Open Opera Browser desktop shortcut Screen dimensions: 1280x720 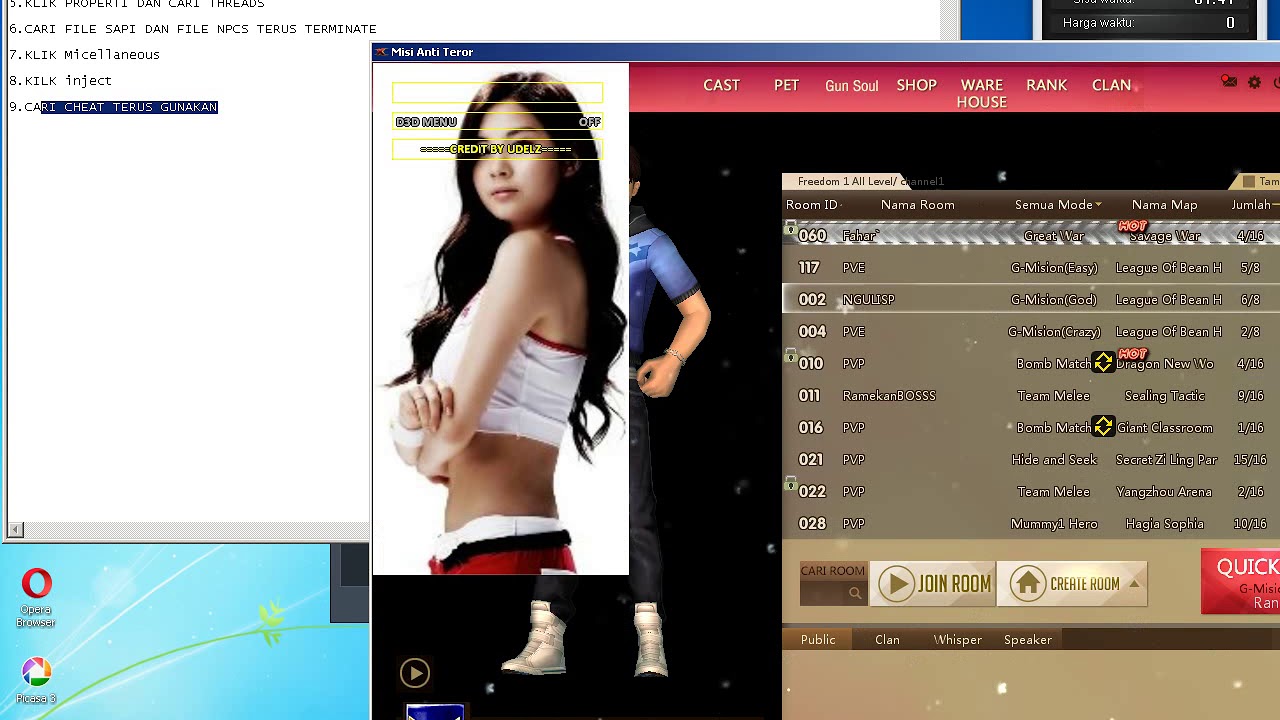(x=36, y=598)
